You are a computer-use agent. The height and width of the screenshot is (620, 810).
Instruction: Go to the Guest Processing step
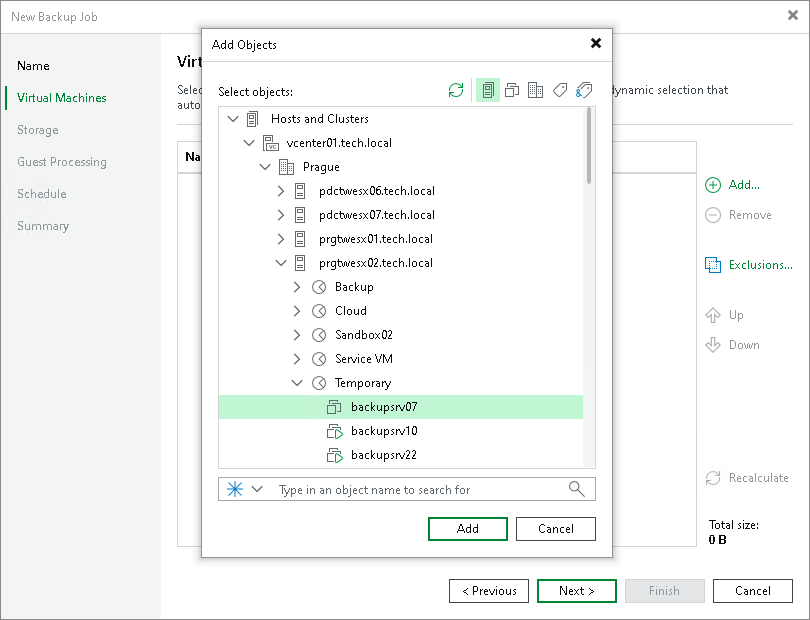[x=60, y=161]
